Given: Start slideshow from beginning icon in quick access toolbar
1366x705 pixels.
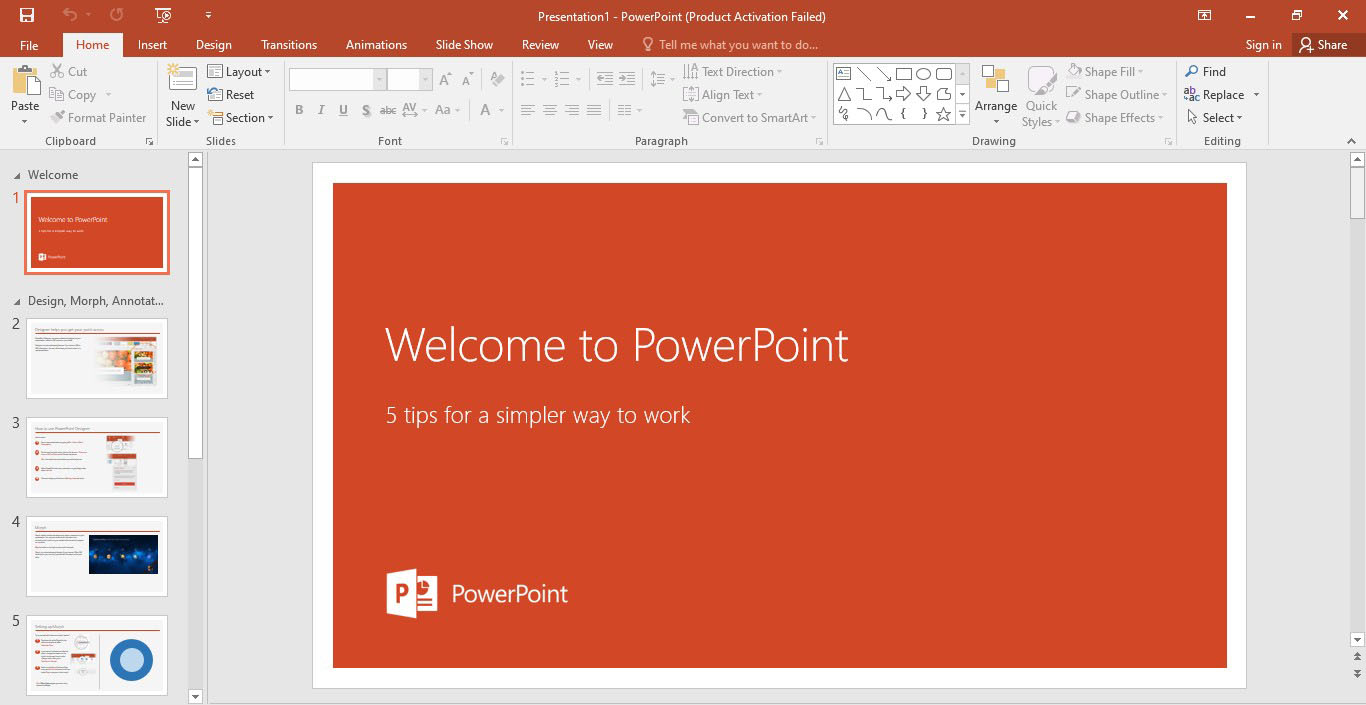Looking at the screenshot, I should pos(163,15).
